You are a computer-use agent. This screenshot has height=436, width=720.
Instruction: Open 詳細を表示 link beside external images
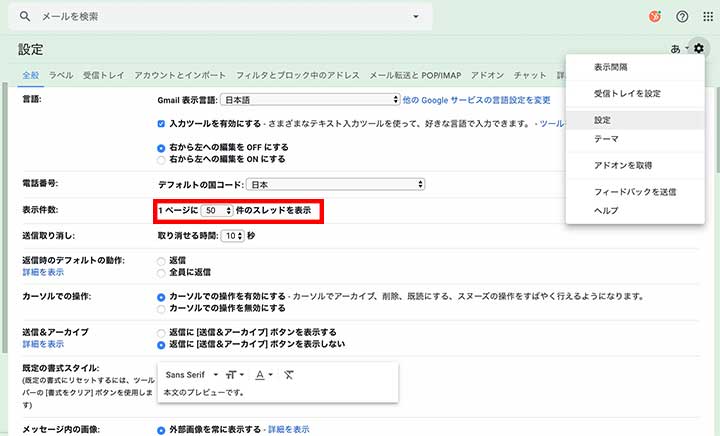tap(288, 430)
